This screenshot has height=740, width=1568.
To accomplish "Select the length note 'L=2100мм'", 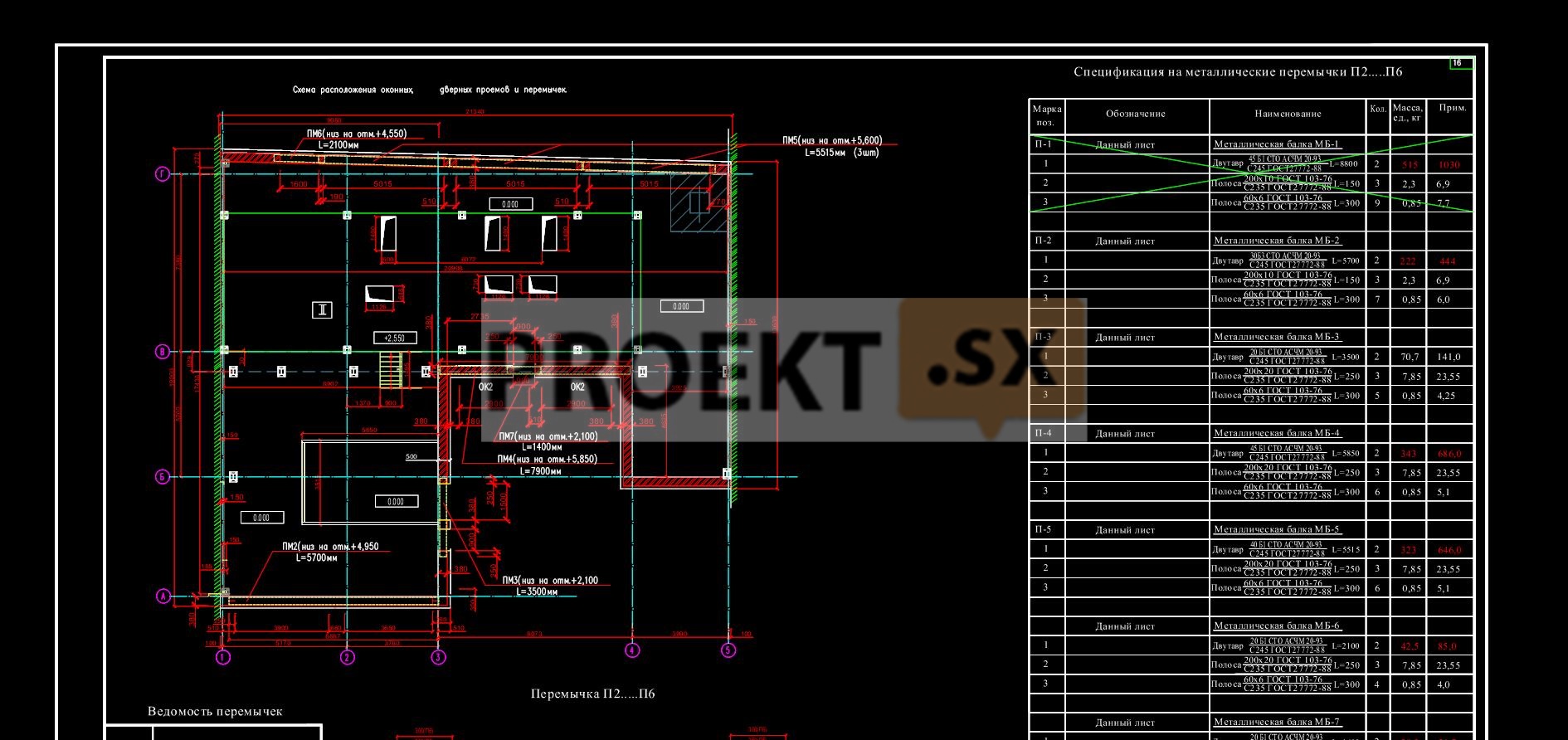I will (338, 144).
